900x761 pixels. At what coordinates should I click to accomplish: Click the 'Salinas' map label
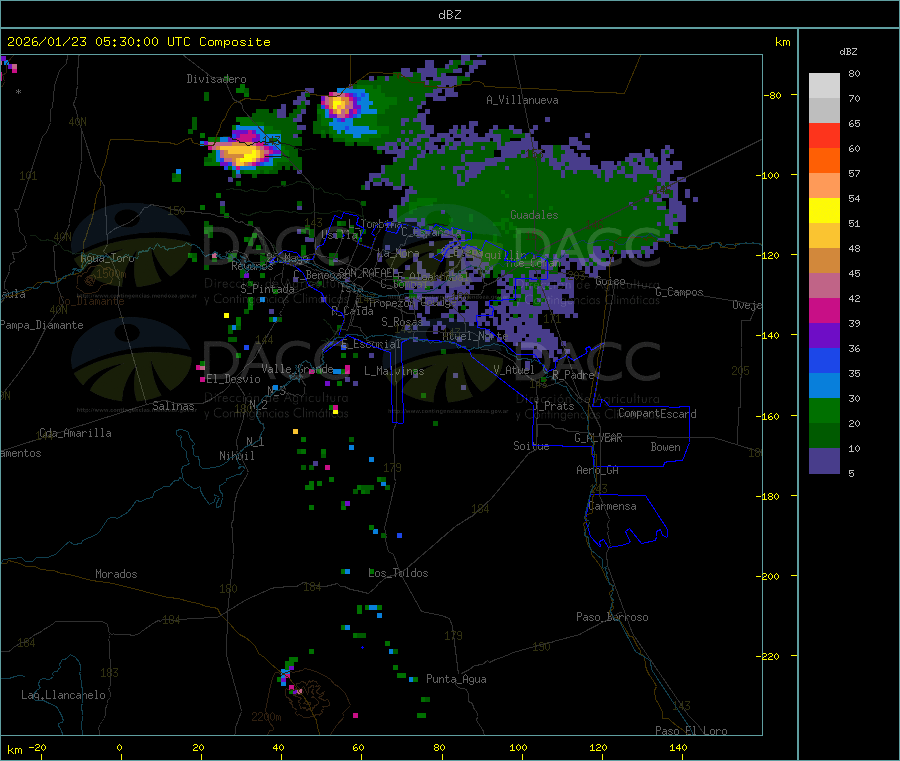pyautogui.click(x=173, y=406)
